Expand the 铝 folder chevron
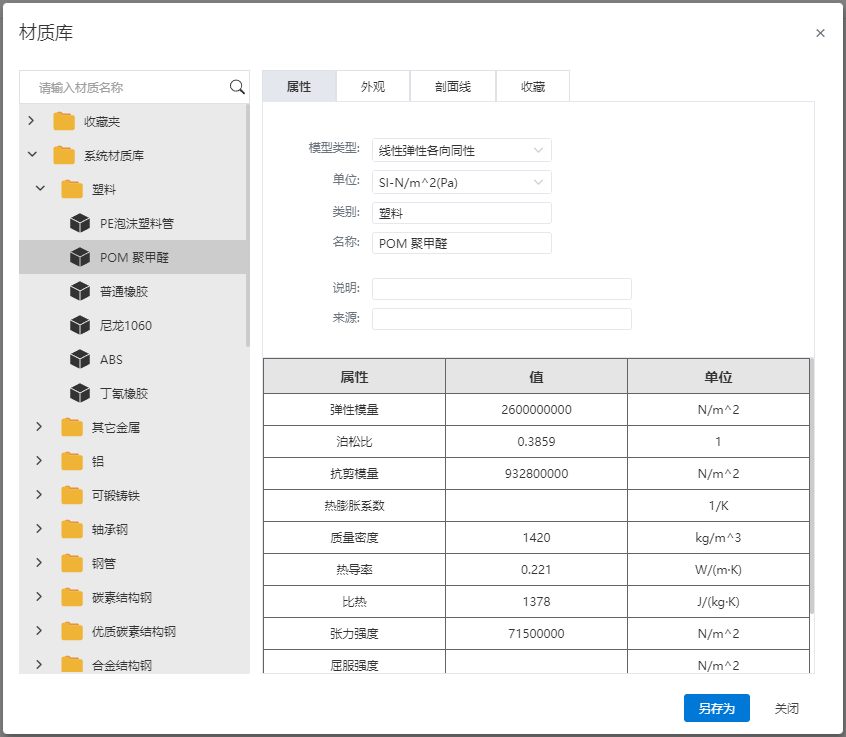 coord(40,461)
